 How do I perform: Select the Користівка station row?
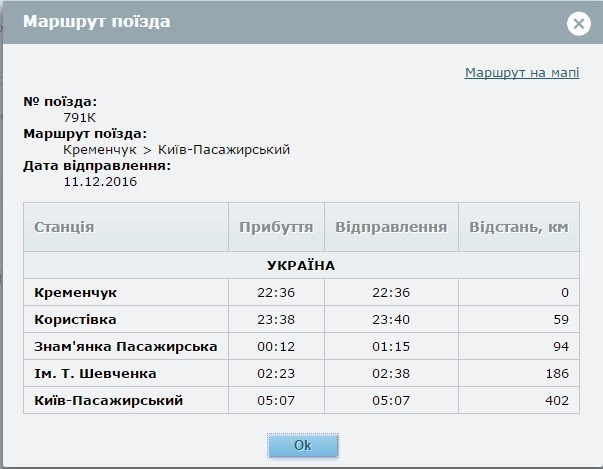point(75,320)
